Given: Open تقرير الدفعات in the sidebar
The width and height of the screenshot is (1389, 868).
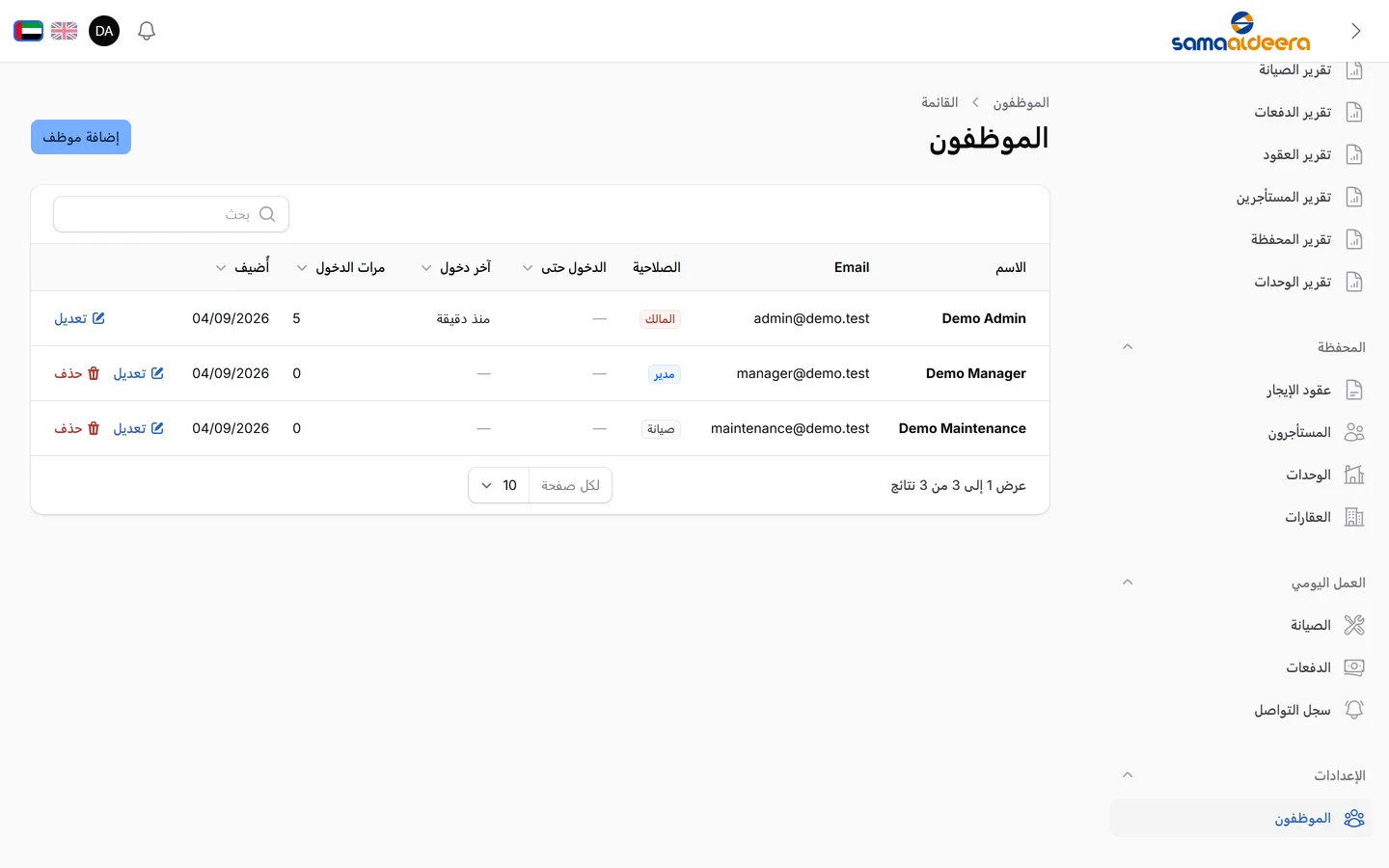Looking at the screenshot, I should [x=1240, y=112].
